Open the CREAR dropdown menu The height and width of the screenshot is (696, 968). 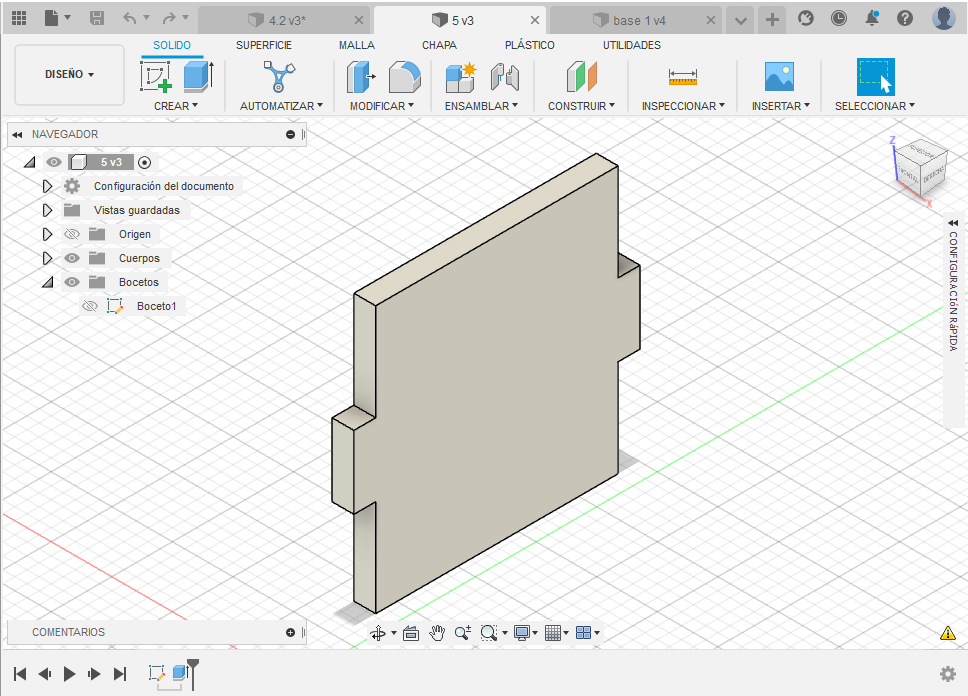point(176,106)
